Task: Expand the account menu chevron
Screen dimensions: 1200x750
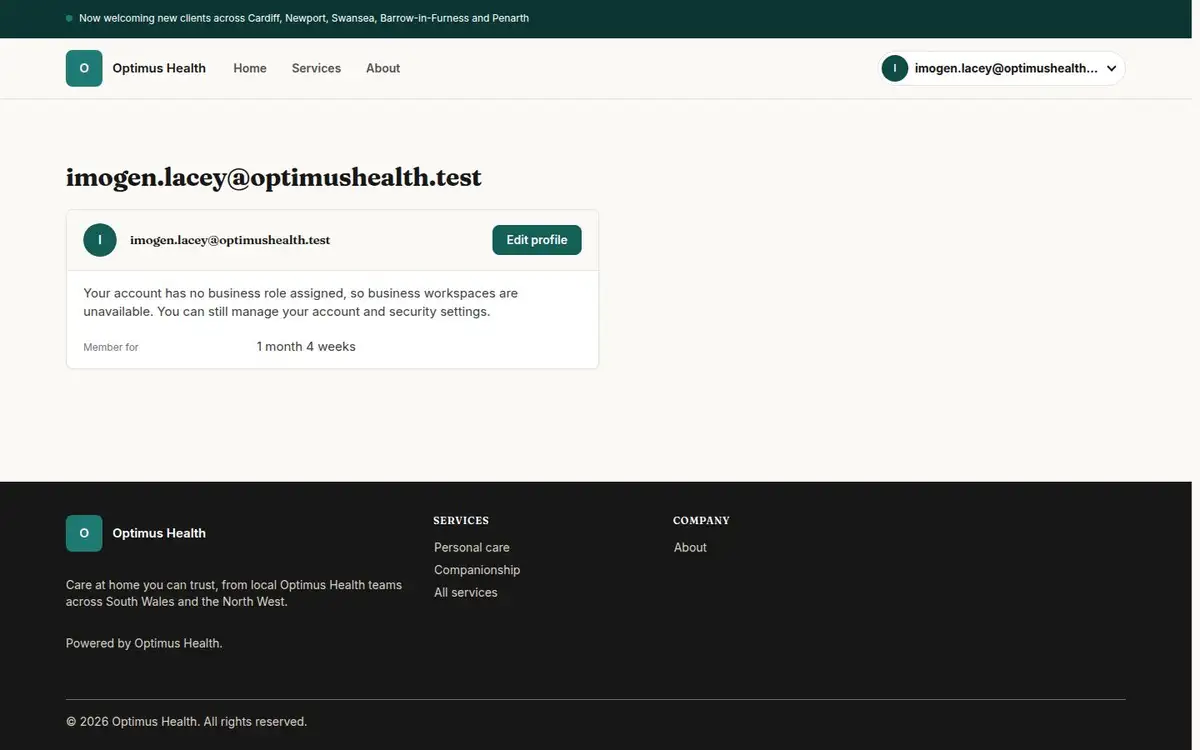Action: pyautogui.click(x=1111, y=69)
